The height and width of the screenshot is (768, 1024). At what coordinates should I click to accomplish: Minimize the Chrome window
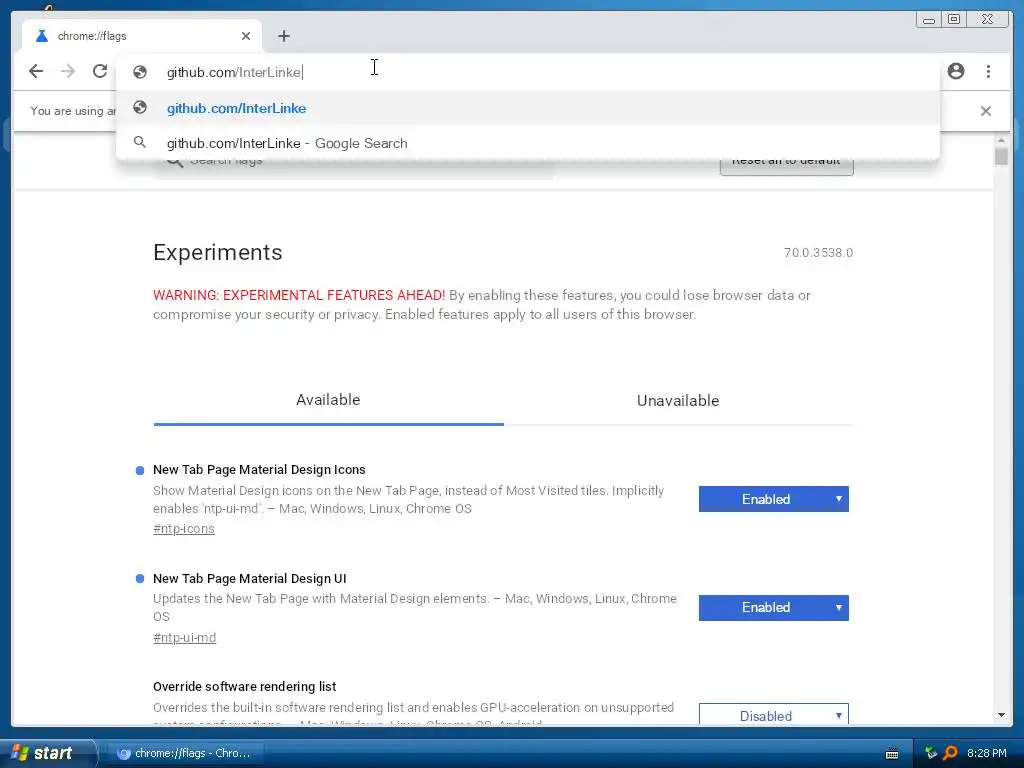click(929, 20)
